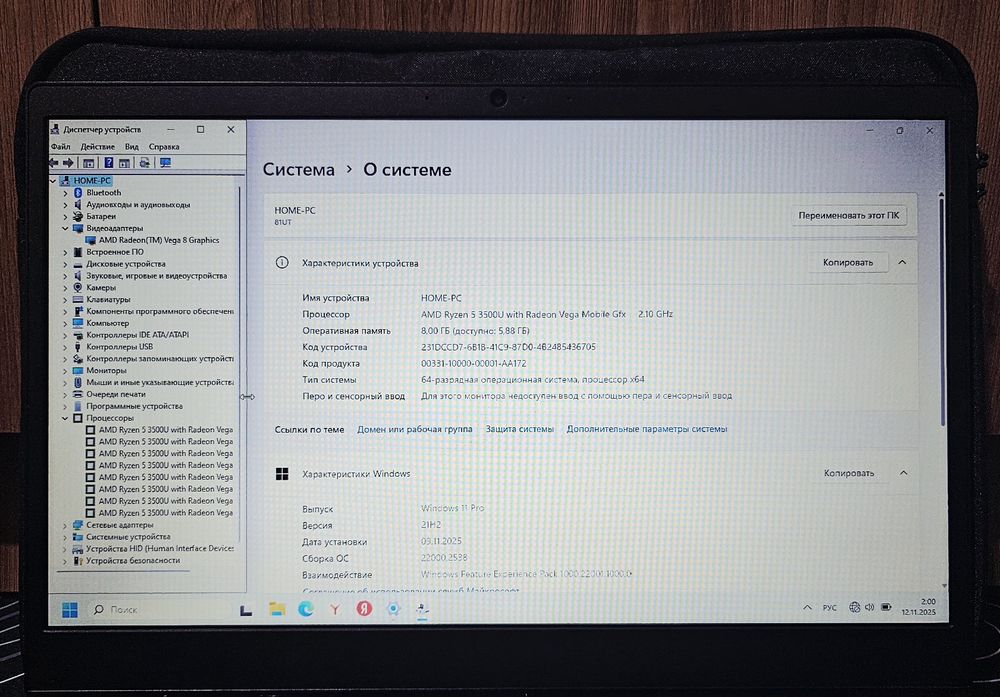Open the Действие menu
The width and height of the screenshot is (1000, 697).
coord(98,147)
